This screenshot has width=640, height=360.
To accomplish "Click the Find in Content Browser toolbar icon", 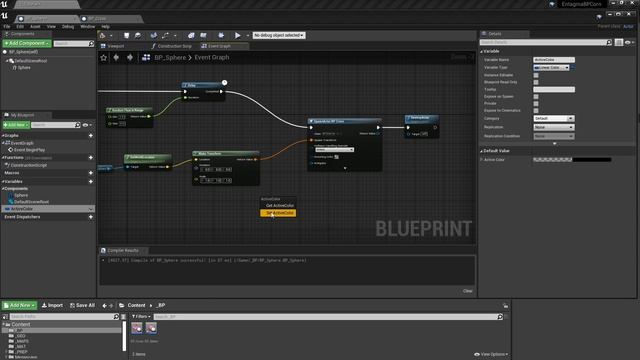I will 138,36.
